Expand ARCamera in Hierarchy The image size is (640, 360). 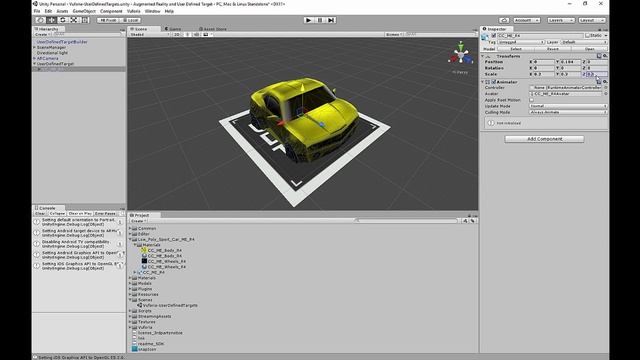click(x=35, y=58)
